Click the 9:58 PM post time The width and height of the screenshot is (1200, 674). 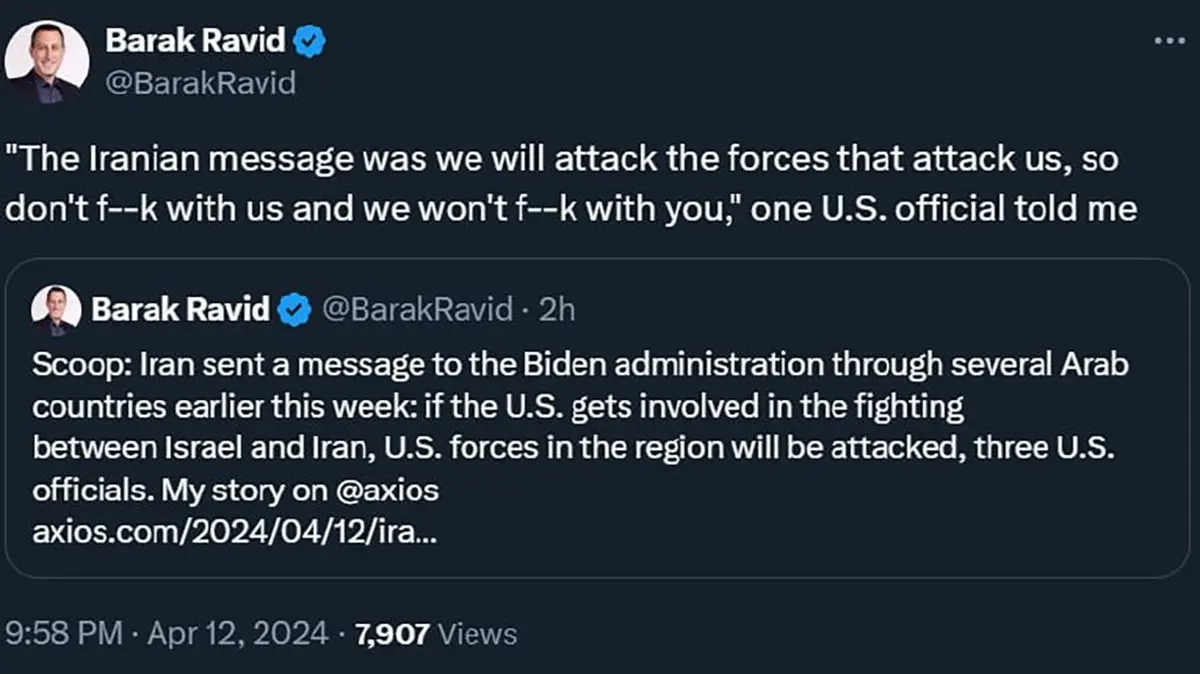pos(64,633)
